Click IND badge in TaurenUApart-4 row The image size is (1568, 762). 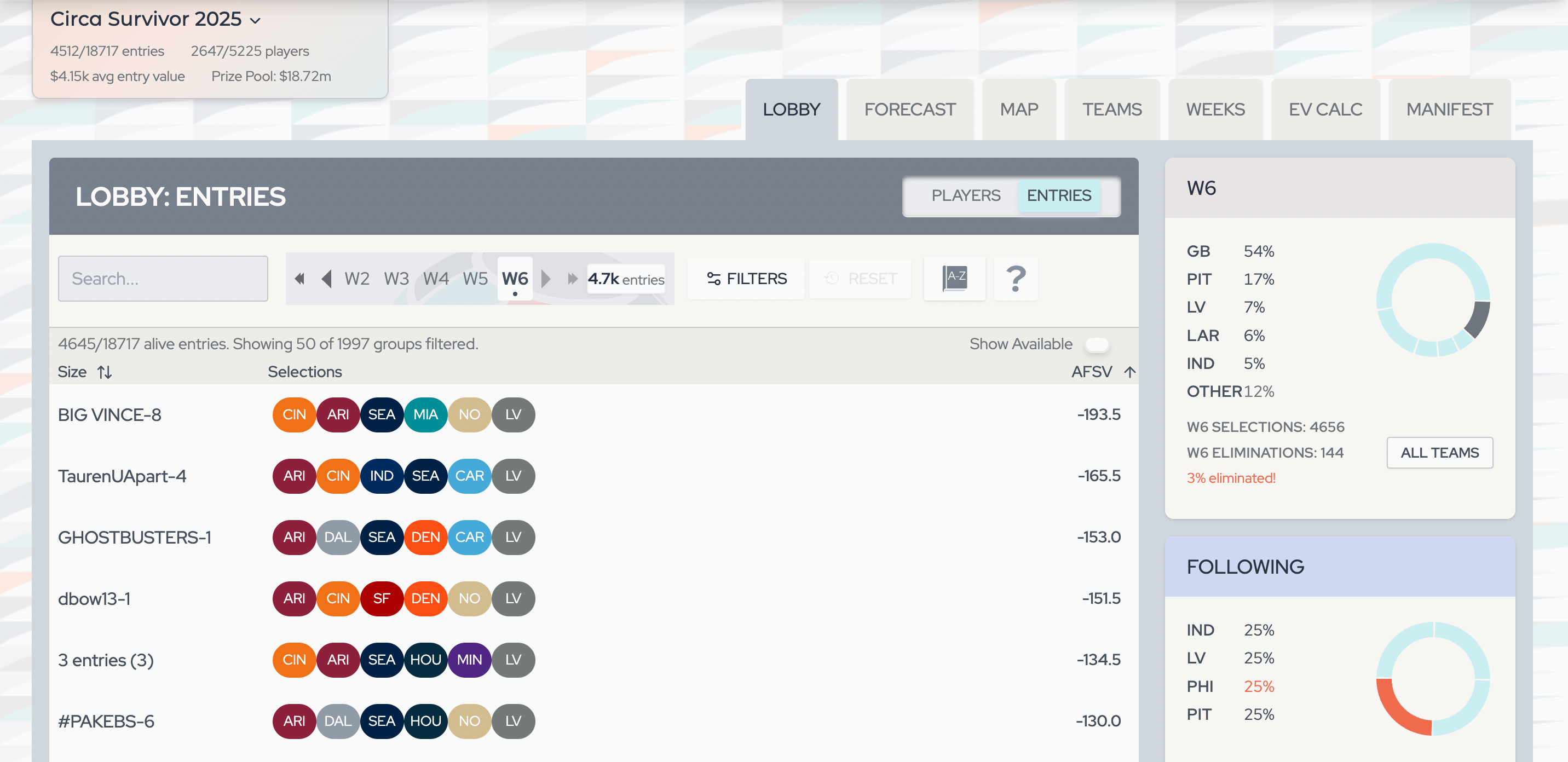click(382, 476)
